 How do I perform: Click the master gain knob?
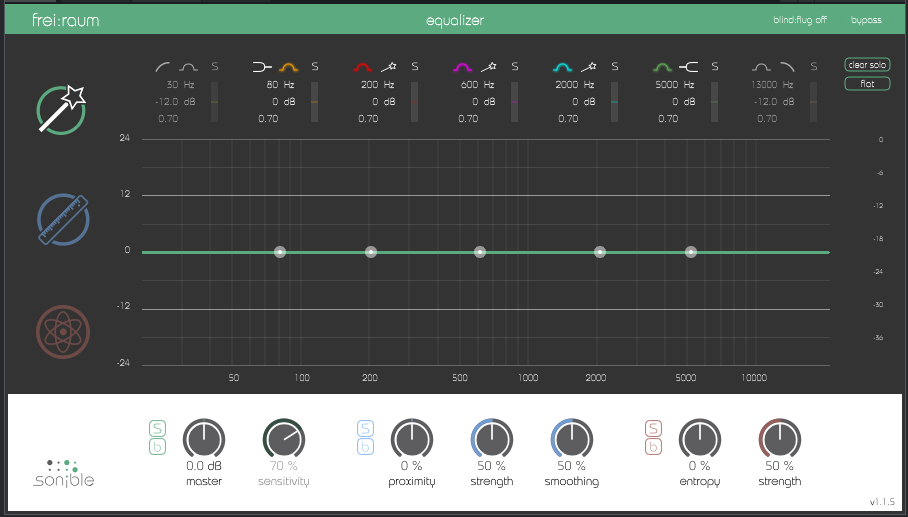204,438
